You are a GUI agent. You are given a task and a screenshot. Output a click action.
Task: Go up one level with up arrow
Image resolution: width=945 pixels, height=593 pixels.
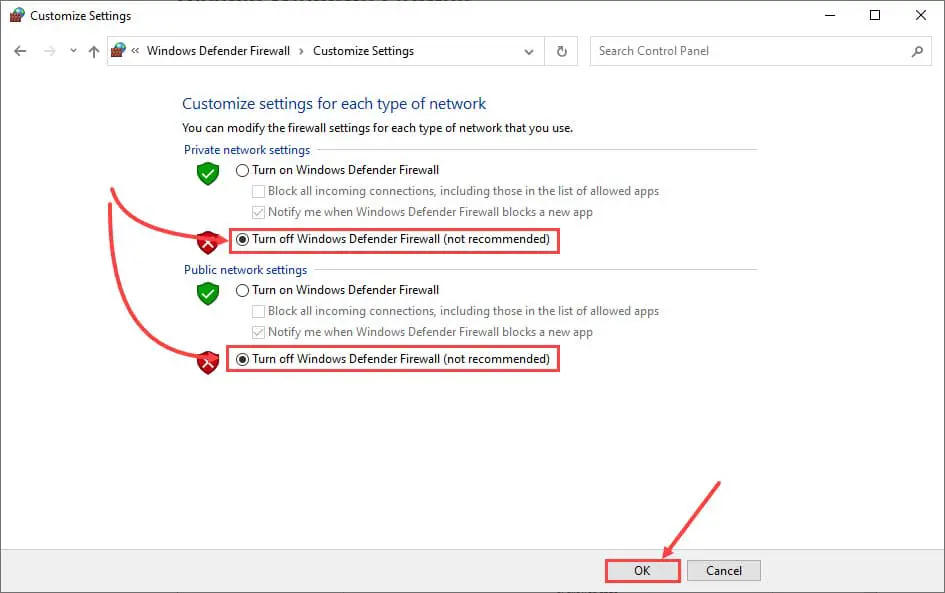click(93, 51)
